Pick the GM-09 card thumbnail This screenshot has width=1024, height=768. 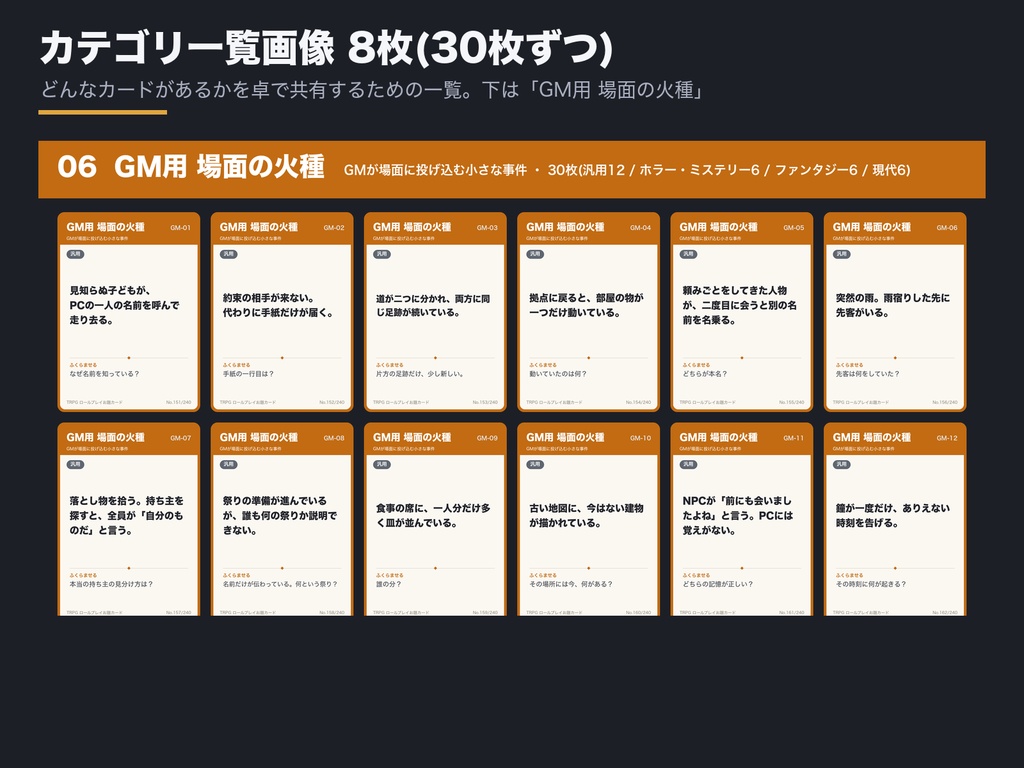[x=435, y=519]
